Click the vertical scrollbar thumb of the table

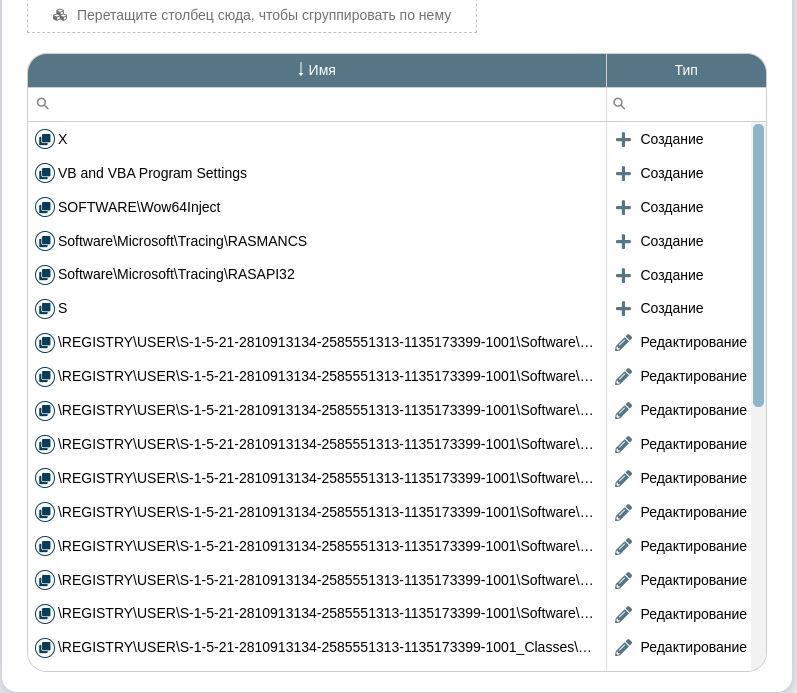(758, 265)
